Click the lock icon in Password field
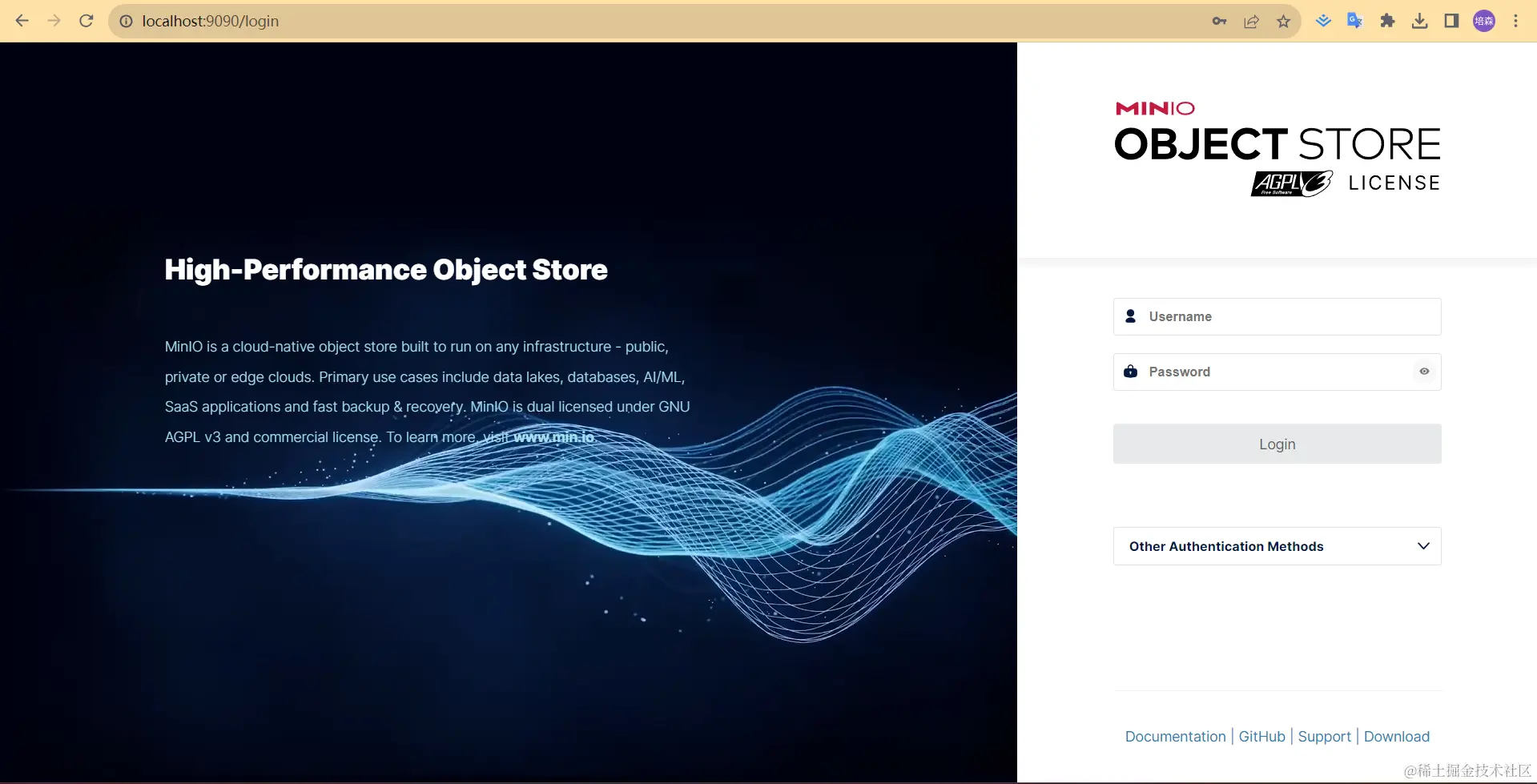Image resolution: width=1537 pixels, height=784 pixels. [1130, 372]
